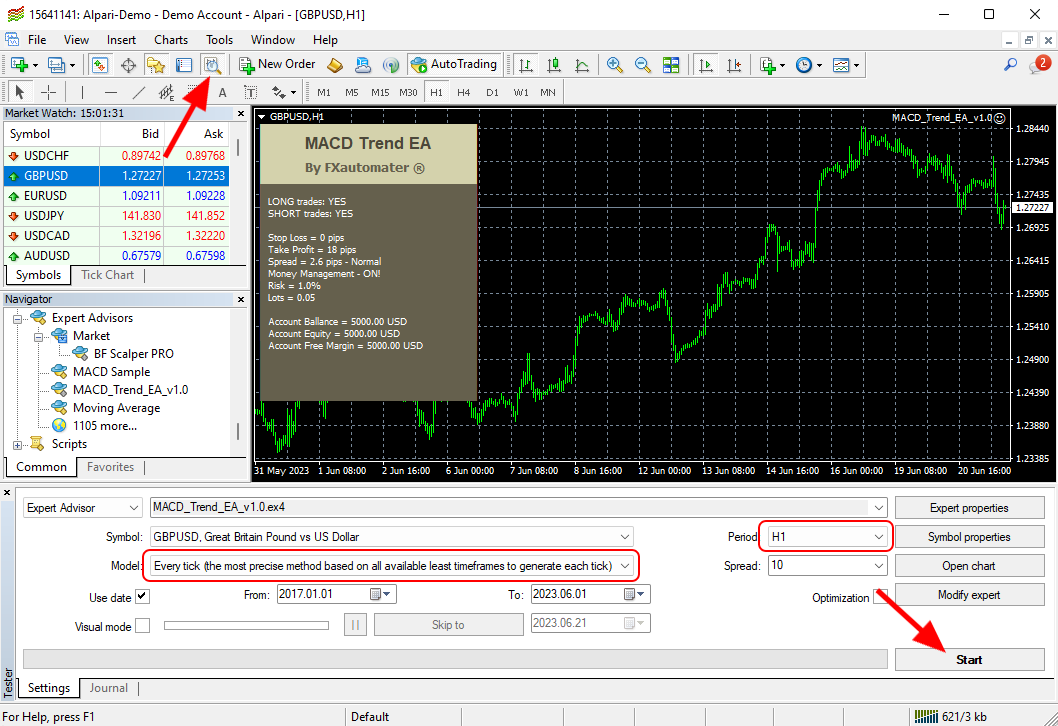Select the trendline drawing tool
The image size is (1058, 726).
pyautogui.click(x=138, y=92)
